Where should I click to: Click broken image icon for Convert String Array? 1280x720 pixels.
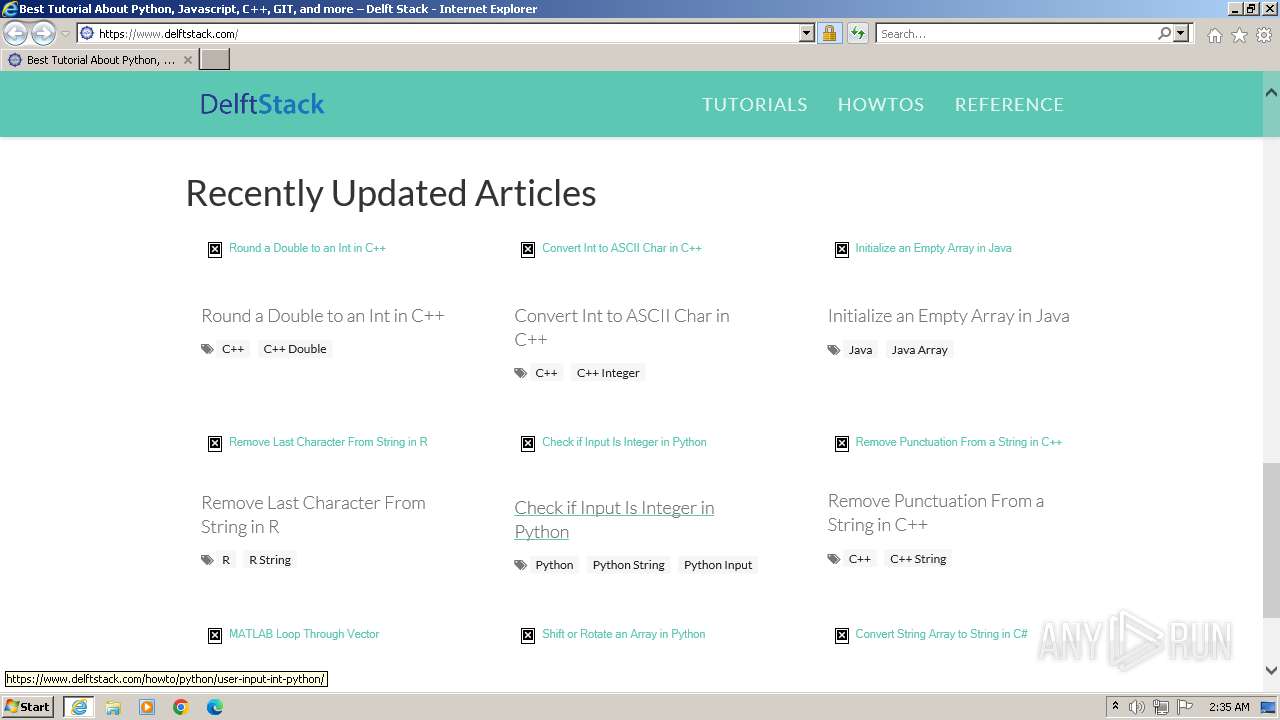[842, 635]
